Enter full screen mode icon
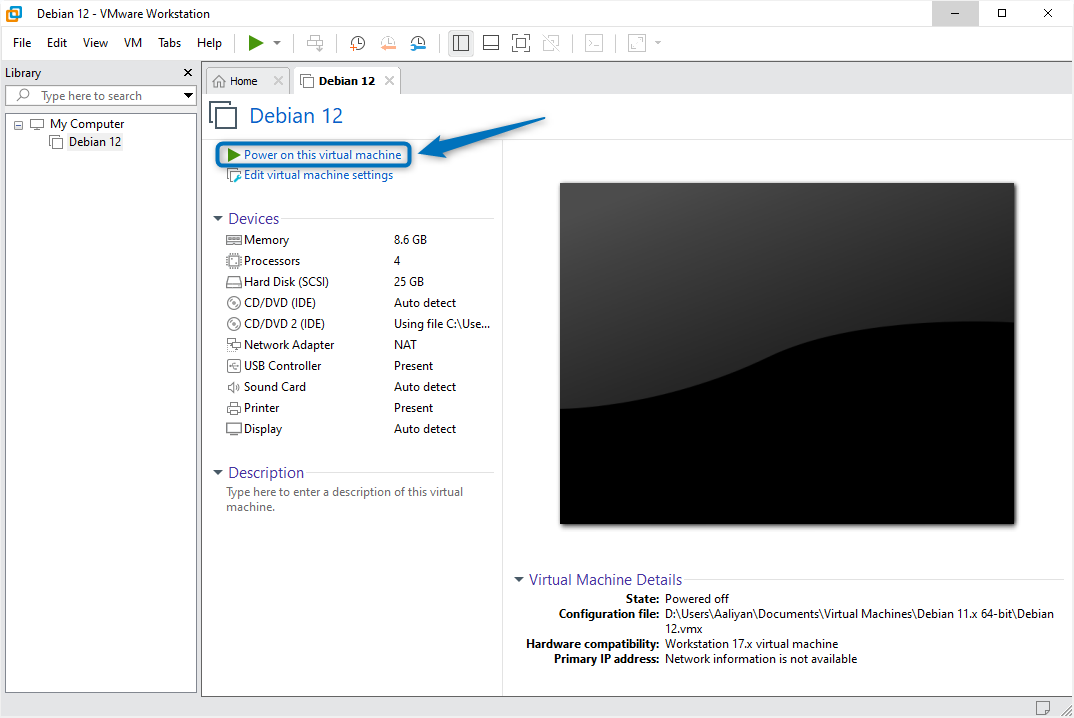The width and height of the screenshot is (1074, 718). [x=520, y=42]
